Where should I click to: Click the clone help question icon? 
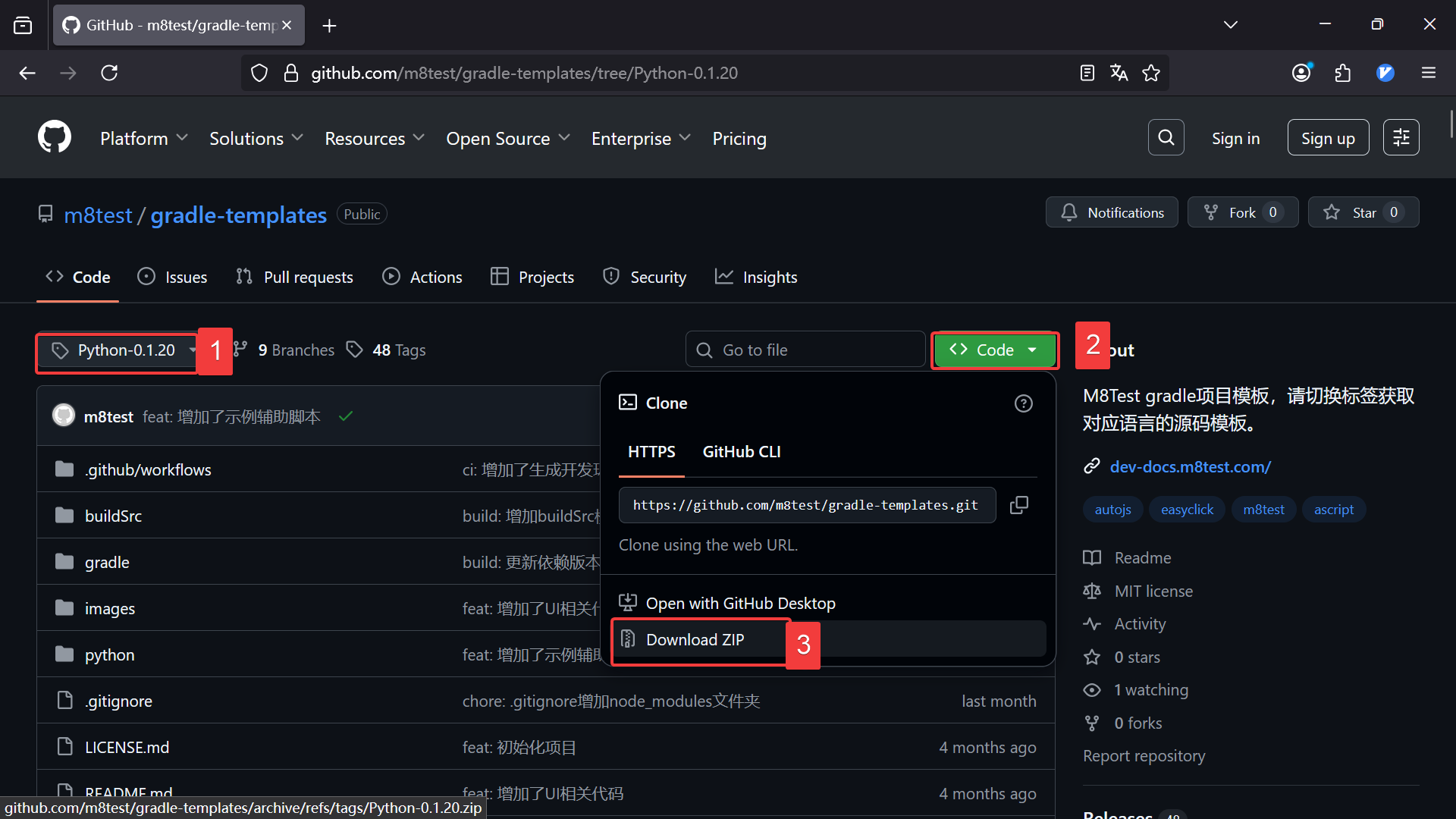(1023, 403)
